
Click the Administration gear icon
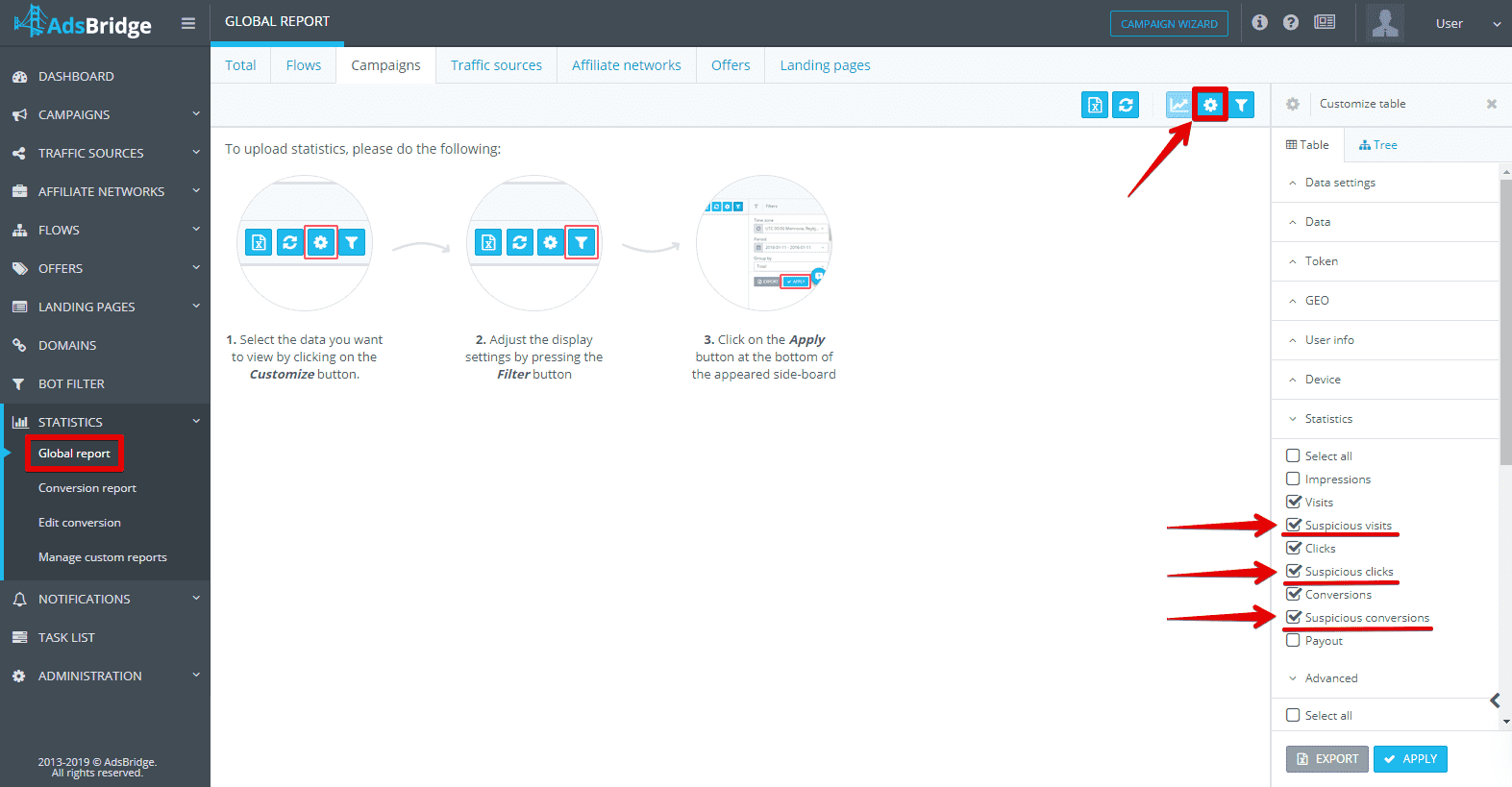pyautogui.click(x=19, y=676)
